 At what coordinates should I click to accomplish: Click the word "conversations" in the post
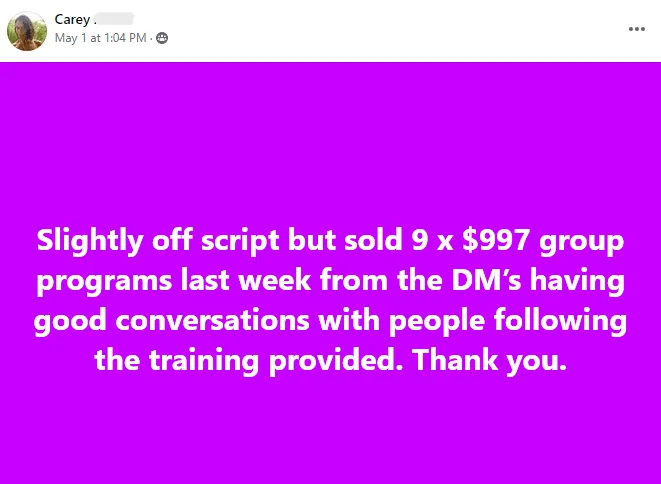pos(212,320)
